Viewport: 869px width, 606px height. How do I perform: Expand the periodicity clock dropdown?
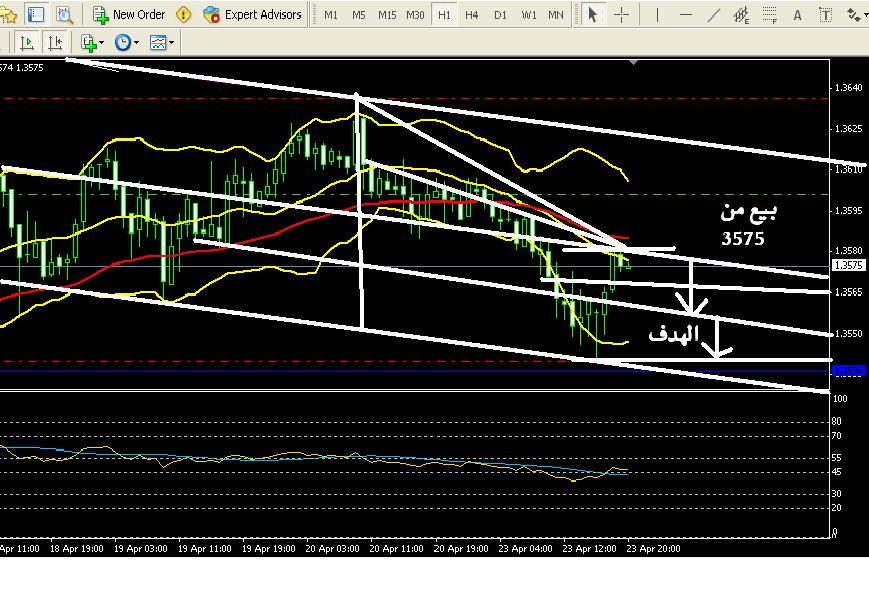pyautogui.click(x=126, y=43)
